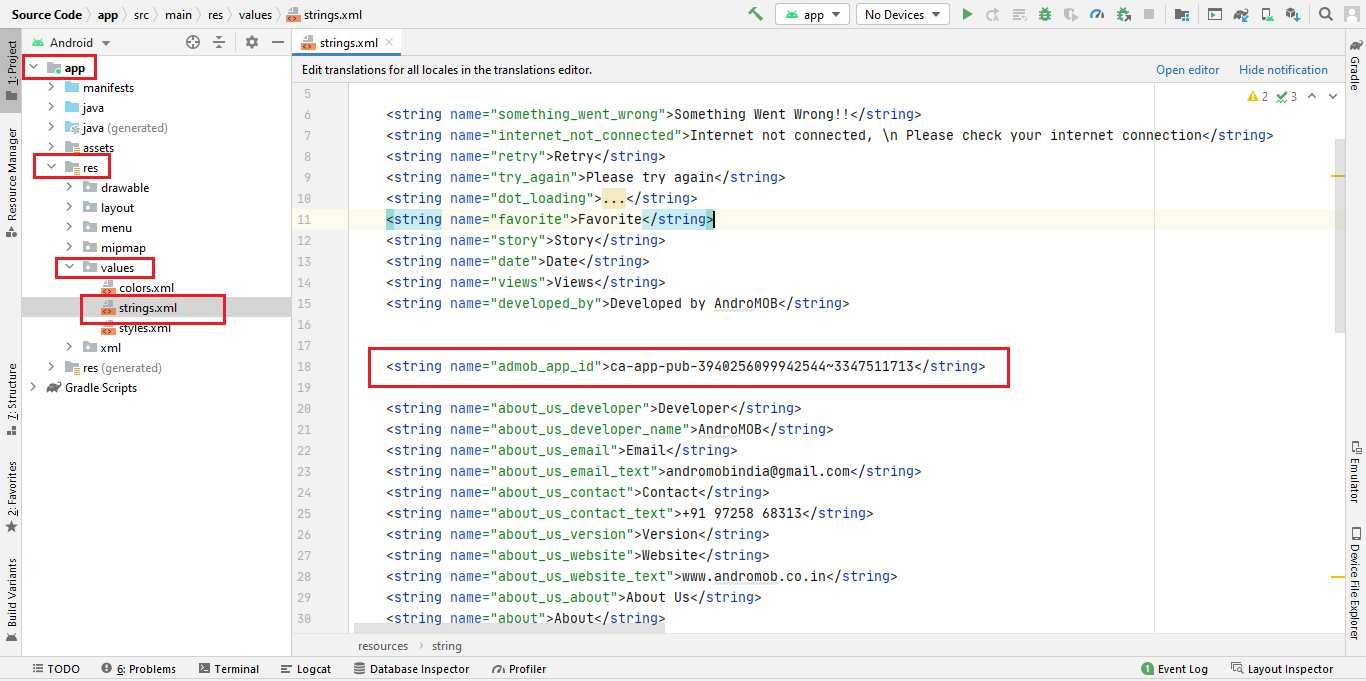Sync project with Gradle files (elephant icon)
This screenshot has height=681, width=1366.
tap(1241, 14)
